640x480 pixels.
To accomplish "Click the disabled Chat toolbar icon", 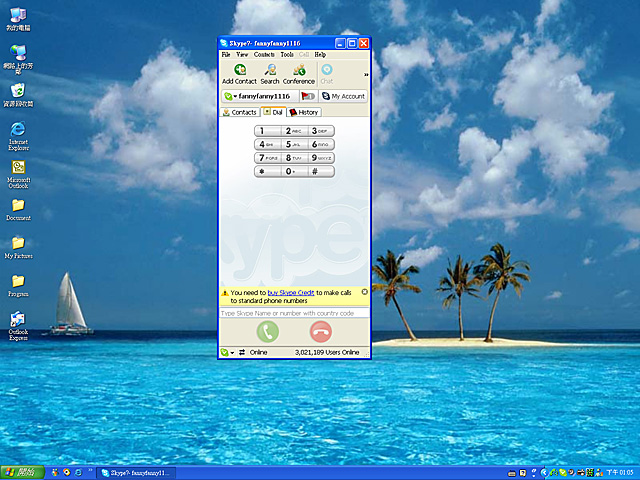I will (x=327, y=74).
